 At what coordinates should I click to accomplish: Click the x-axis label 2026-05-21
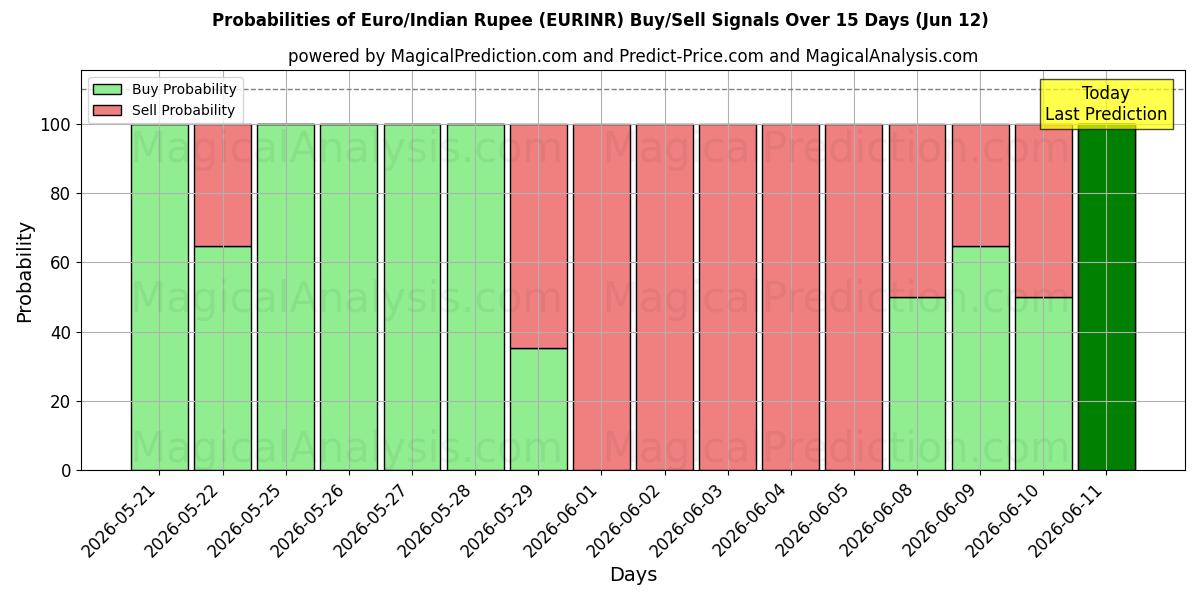[121, 518]
